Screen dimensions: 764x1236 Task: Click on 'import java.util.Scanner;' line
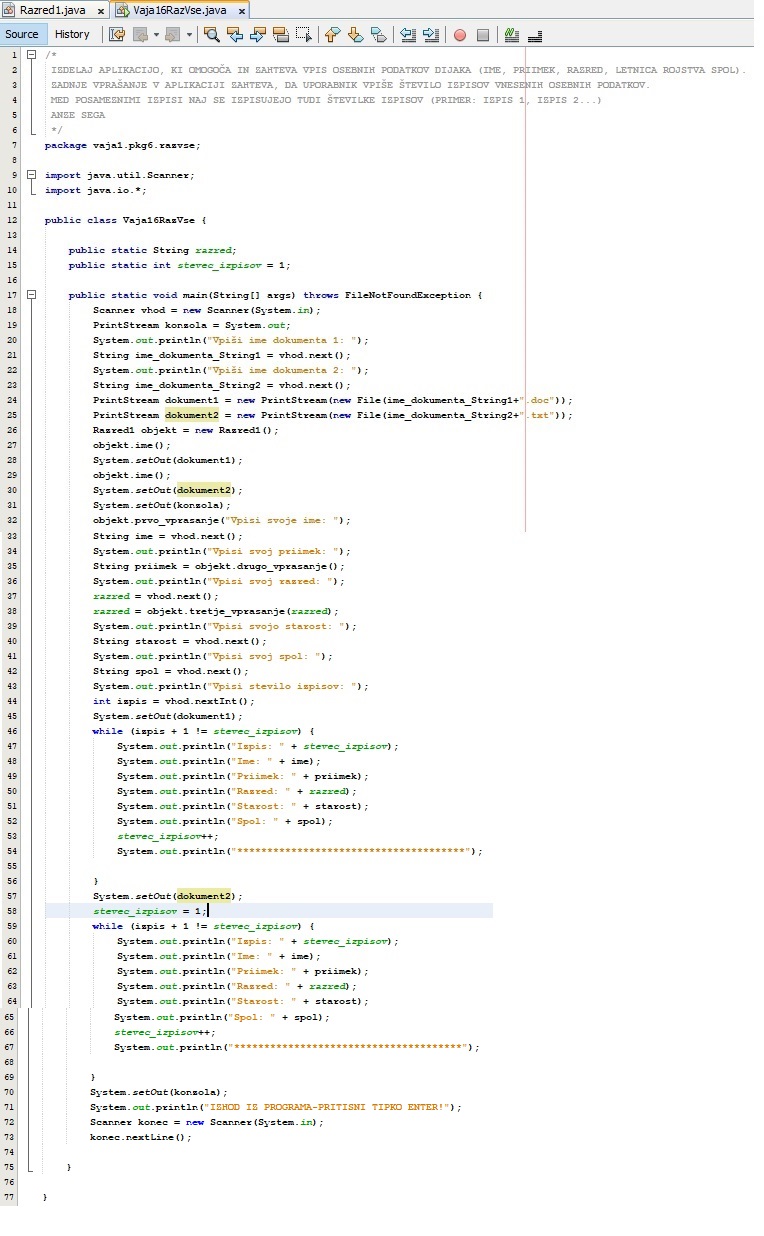point(120,175)
